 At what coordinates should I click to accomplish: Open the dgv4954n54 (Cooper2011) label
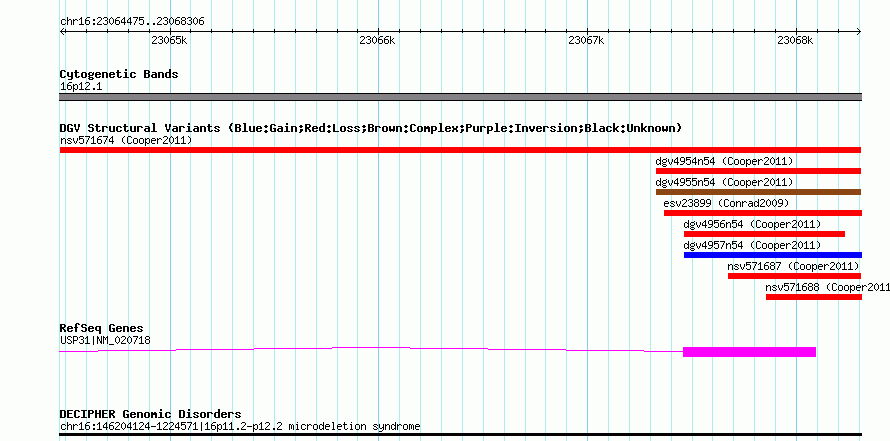724,161
